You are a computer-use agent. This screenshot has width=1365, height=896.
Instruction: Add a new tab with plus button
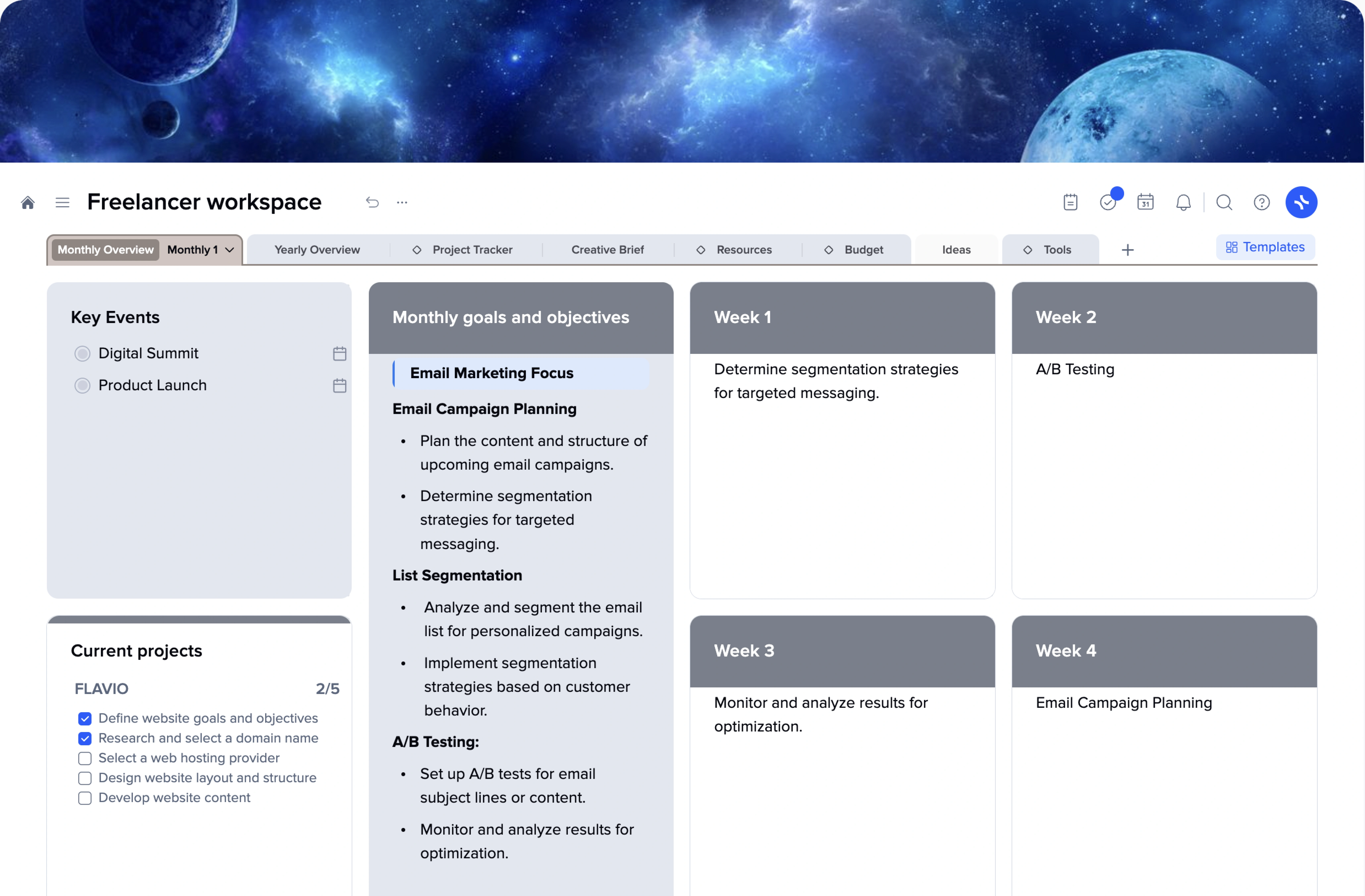coord(1128,249)
